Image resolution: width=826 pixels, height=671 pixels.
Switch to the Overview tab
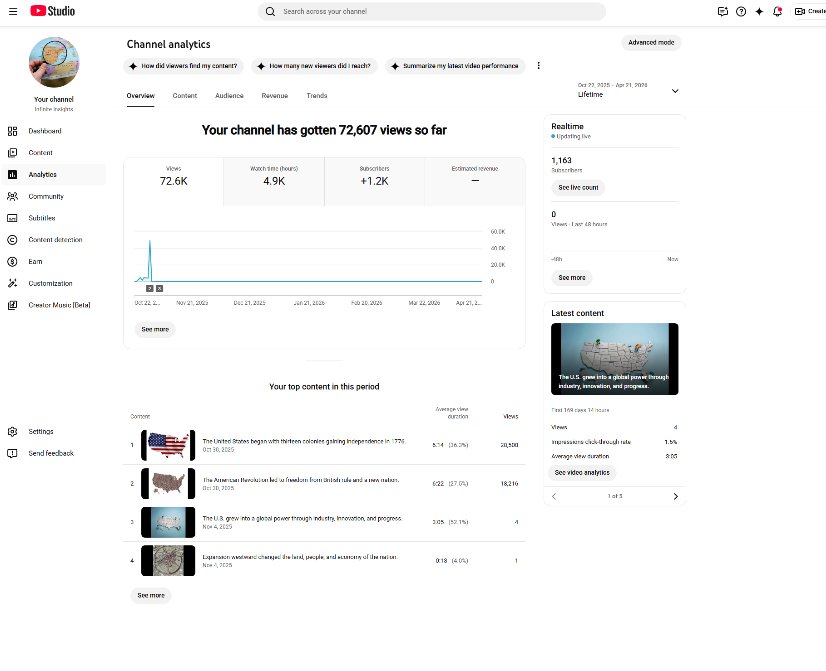click(141, 96)
